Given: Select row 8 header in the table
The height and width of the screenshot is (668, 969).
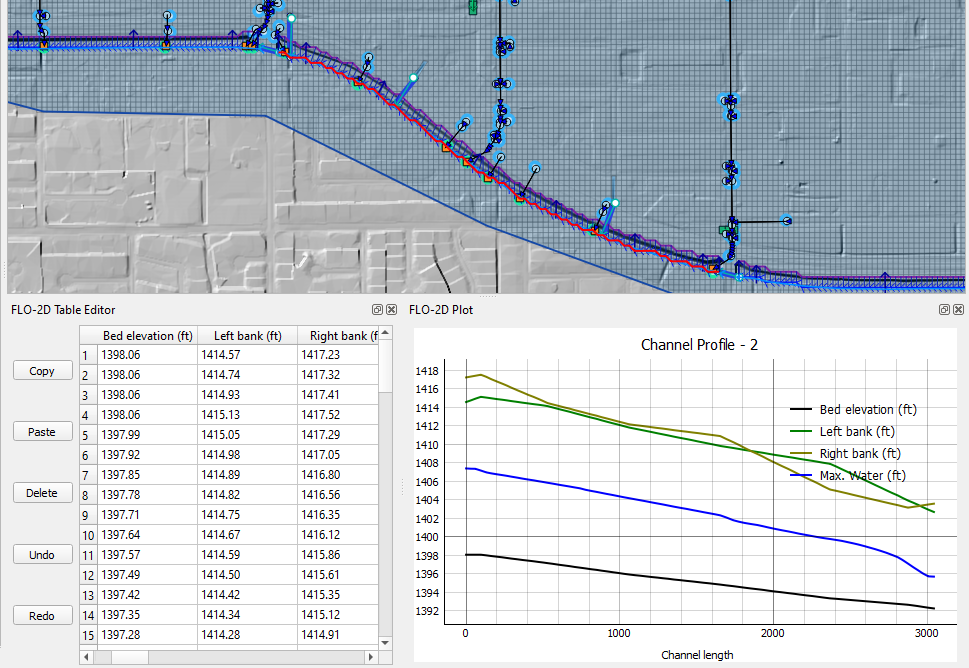Looking at the screenshot, I should click(x=87, y=495).
